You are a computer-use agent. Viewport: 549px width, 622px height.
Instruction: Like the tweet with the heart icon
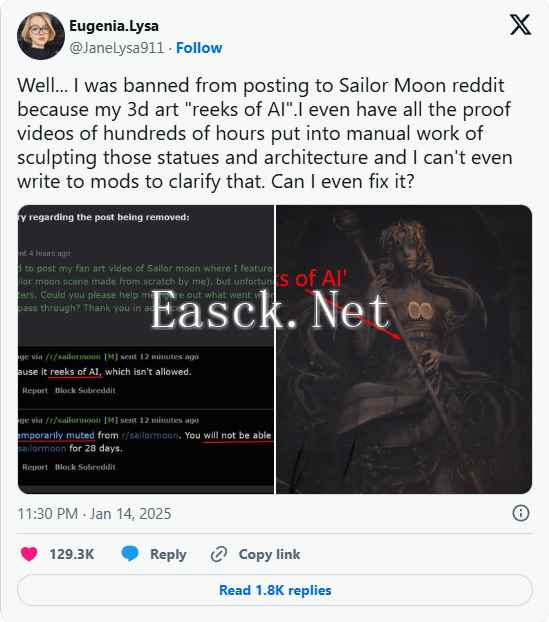pos(29,554)
